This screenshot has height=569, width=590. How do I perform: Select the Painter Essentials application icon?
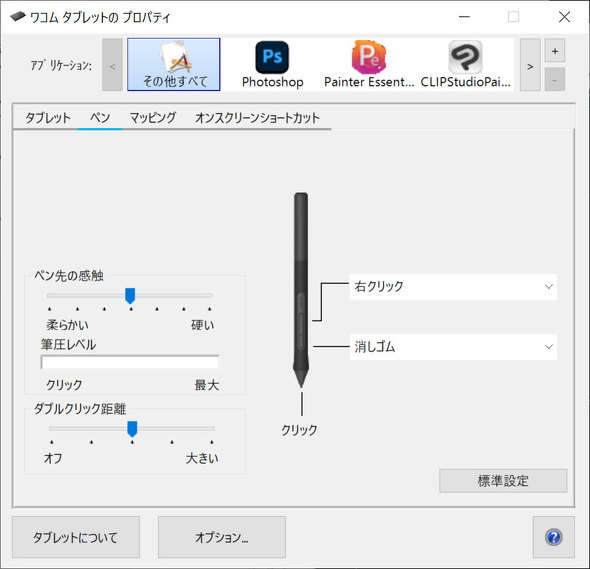click(369, 64)
